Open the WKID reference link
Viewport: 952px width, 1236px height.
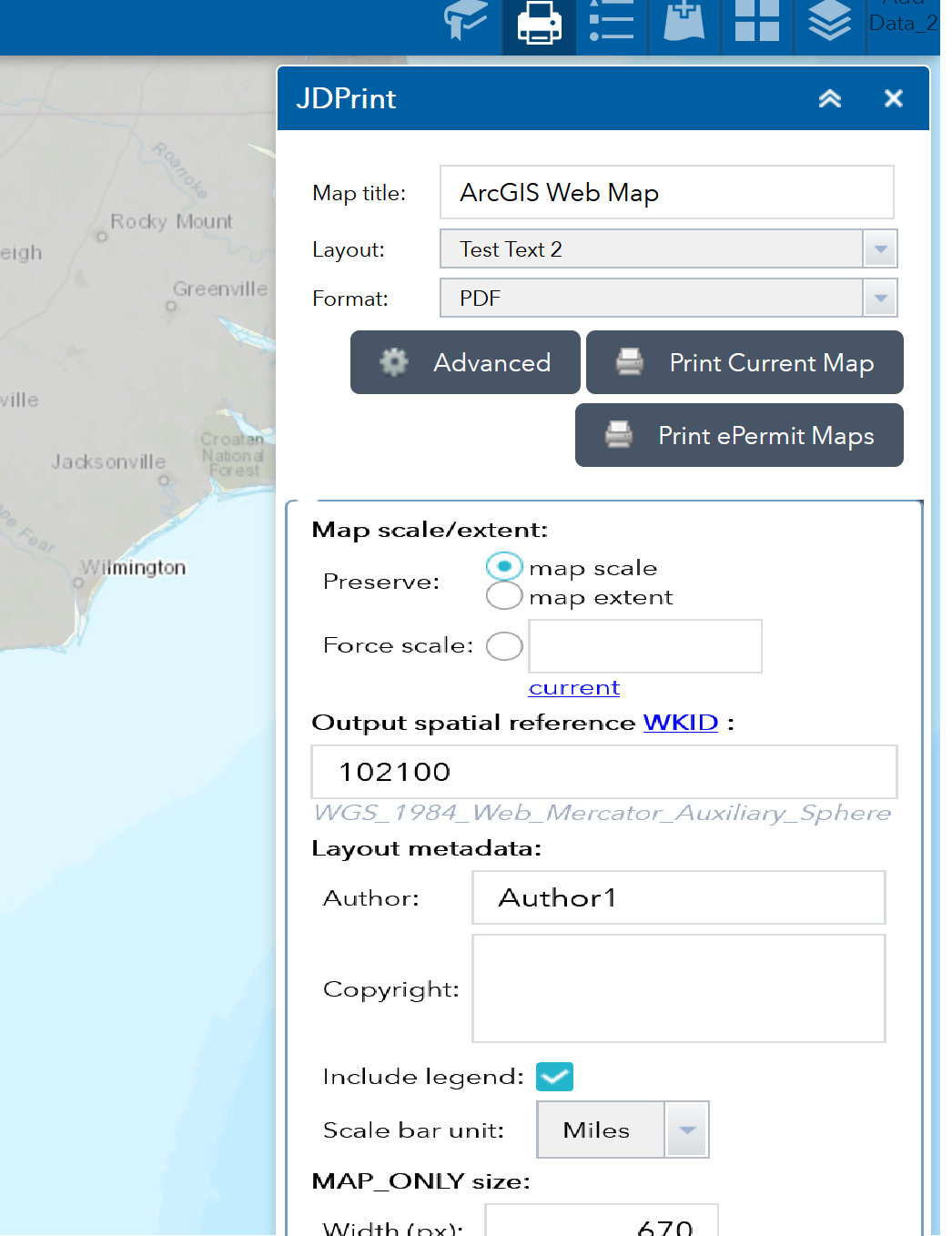[680, 722]
